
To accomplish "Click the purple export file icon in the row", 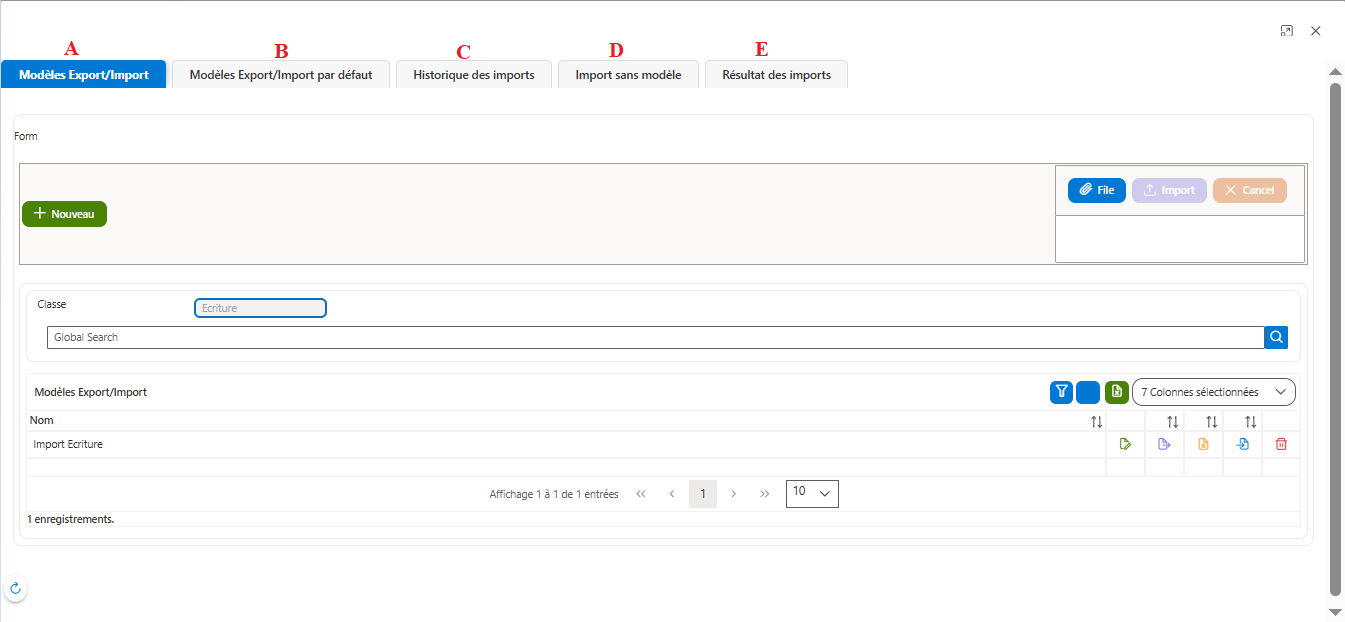I will (x=1164, y=445).
